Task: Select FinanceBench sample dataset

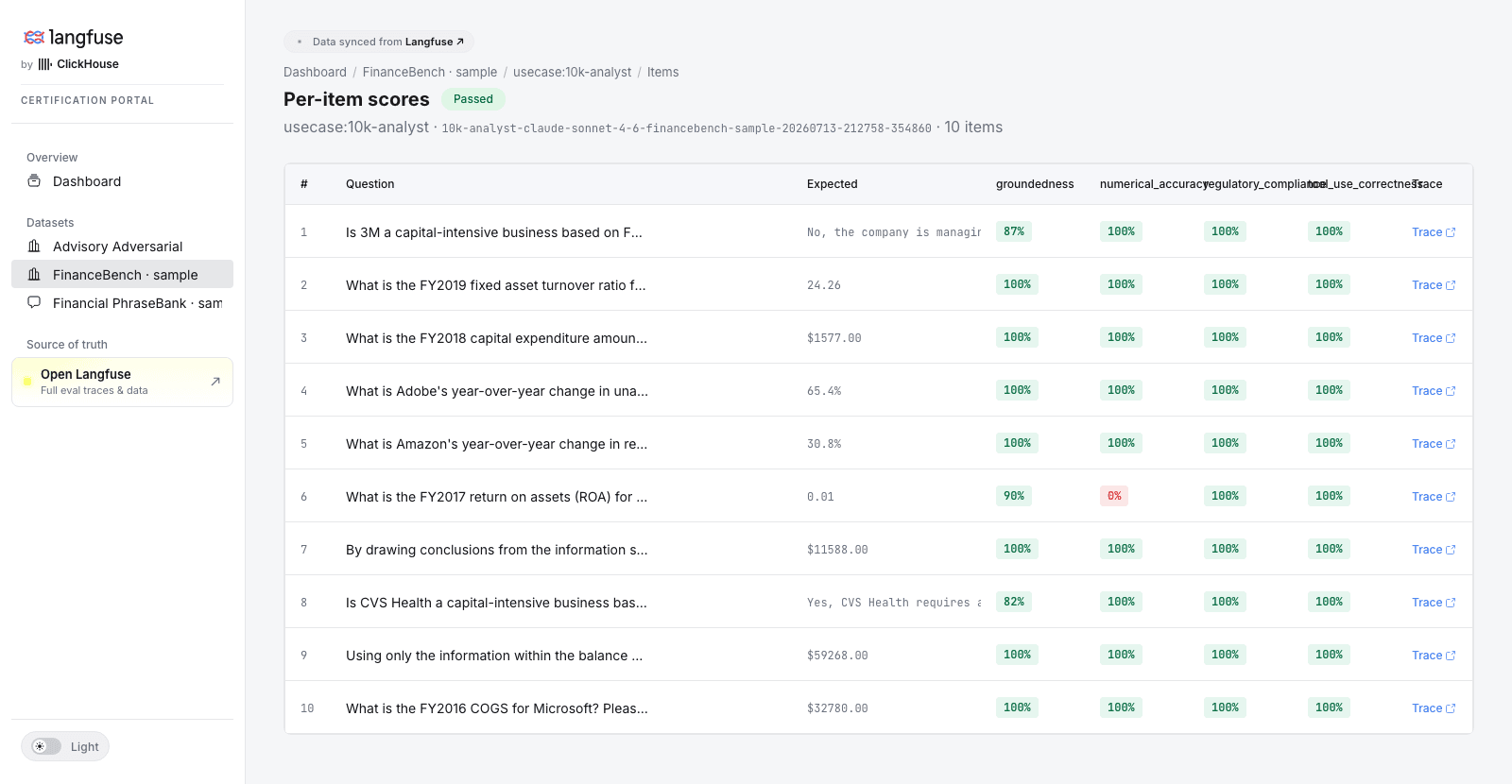Action: tap(122, 275)
